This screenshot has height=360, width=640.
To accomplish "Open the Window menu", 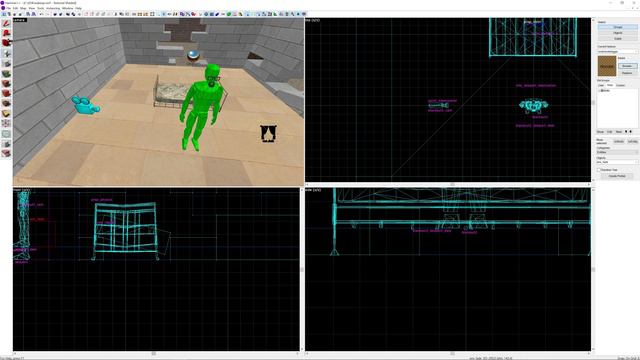I will click(x=67, y=8).
